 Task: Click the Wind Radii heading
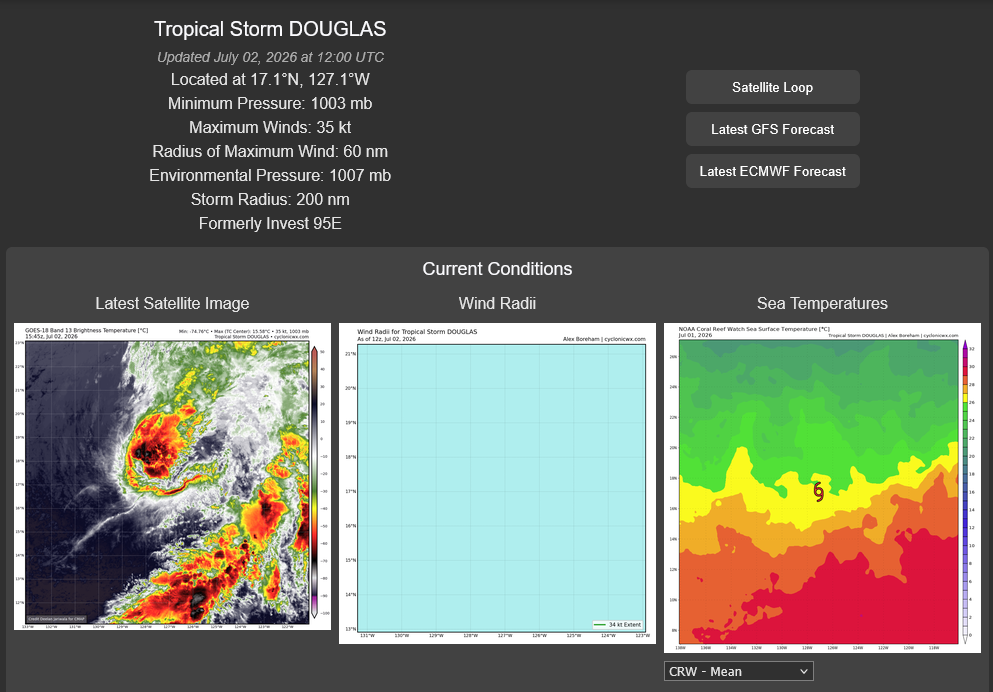pyautogui.click(x=497, y=303)
